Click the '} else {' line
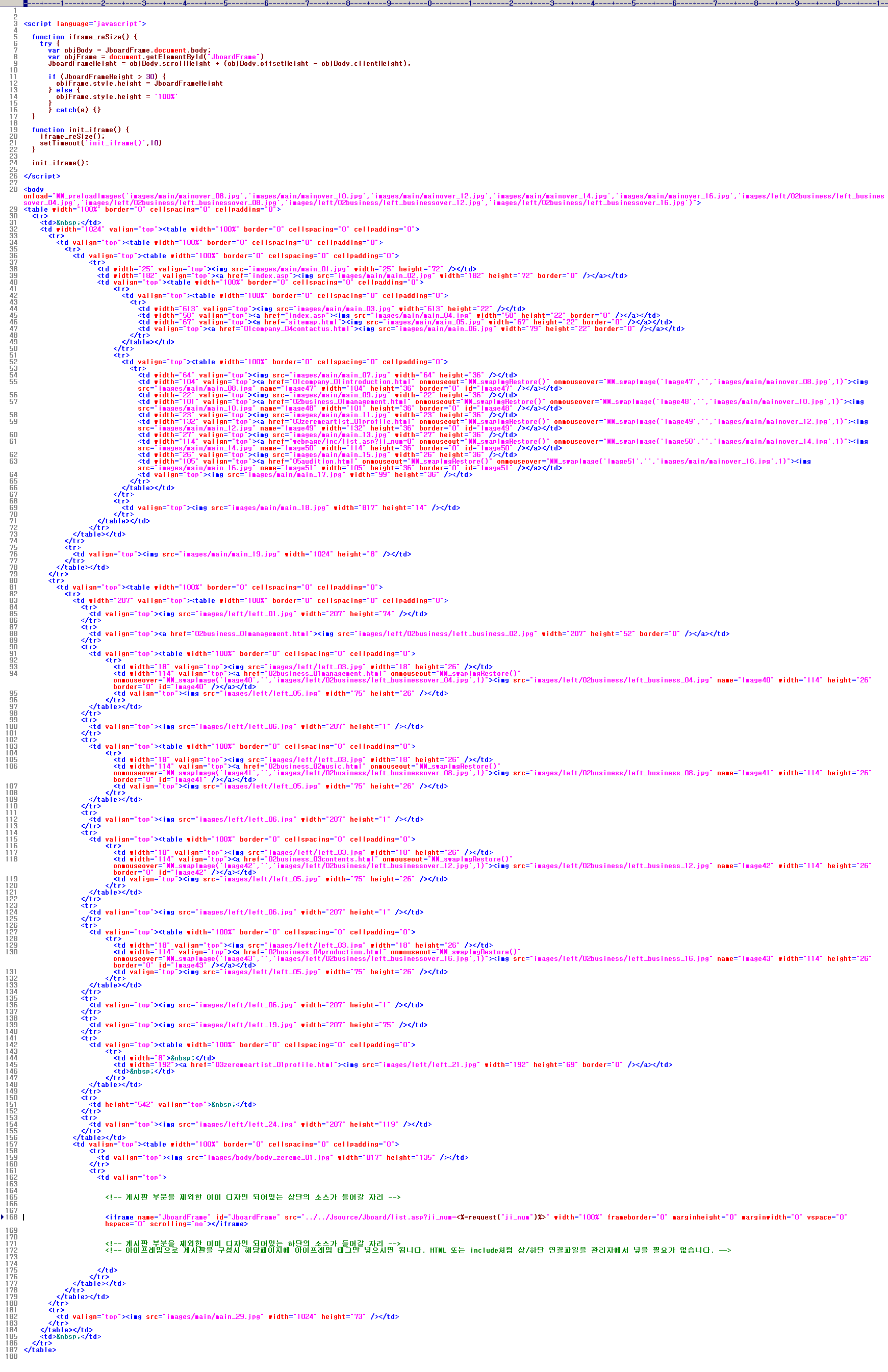The image size is (888, 1372). pyautogui.click(x=64, y=90)
